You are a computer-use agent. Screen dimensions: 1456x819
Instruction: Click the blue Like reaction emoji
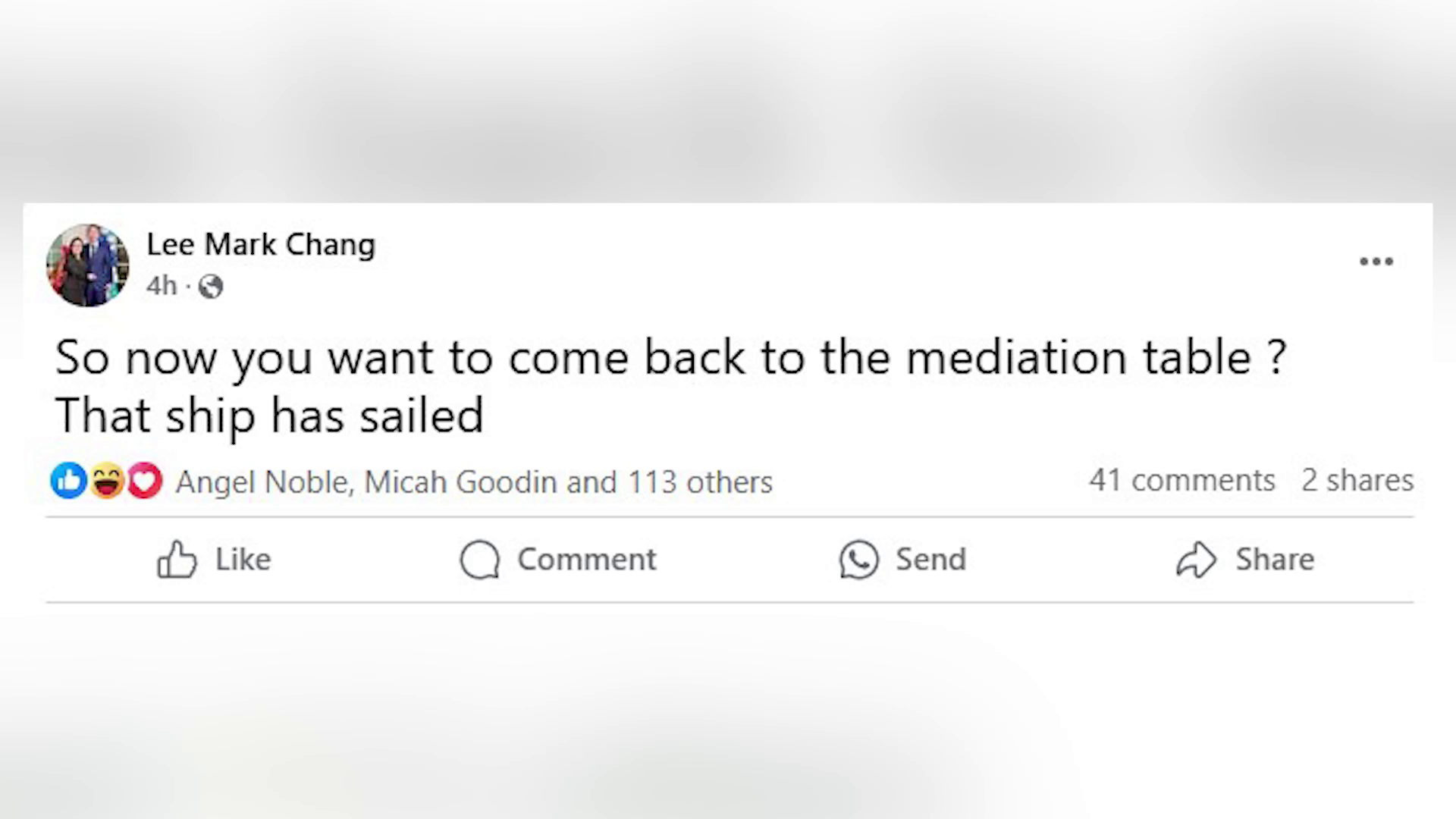click(68, 481)
